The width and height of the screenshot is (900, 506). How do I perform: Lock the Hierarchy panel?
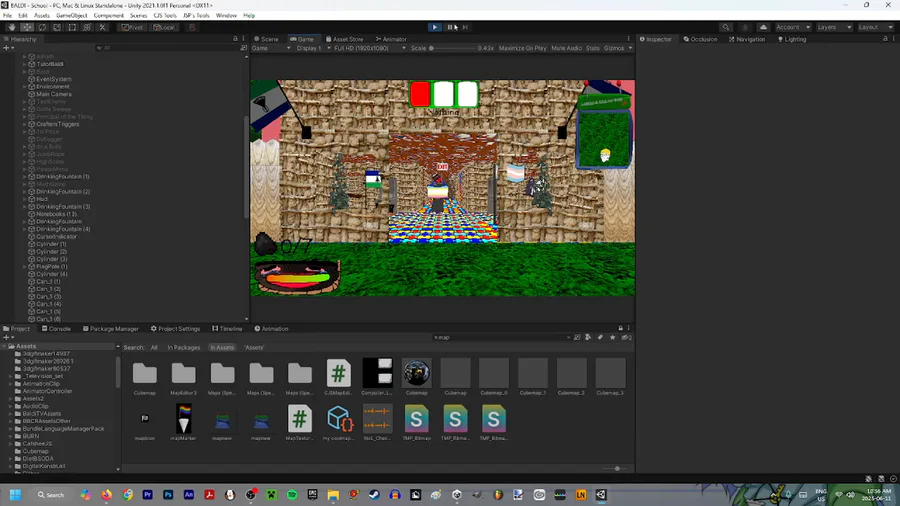point(235,39)
